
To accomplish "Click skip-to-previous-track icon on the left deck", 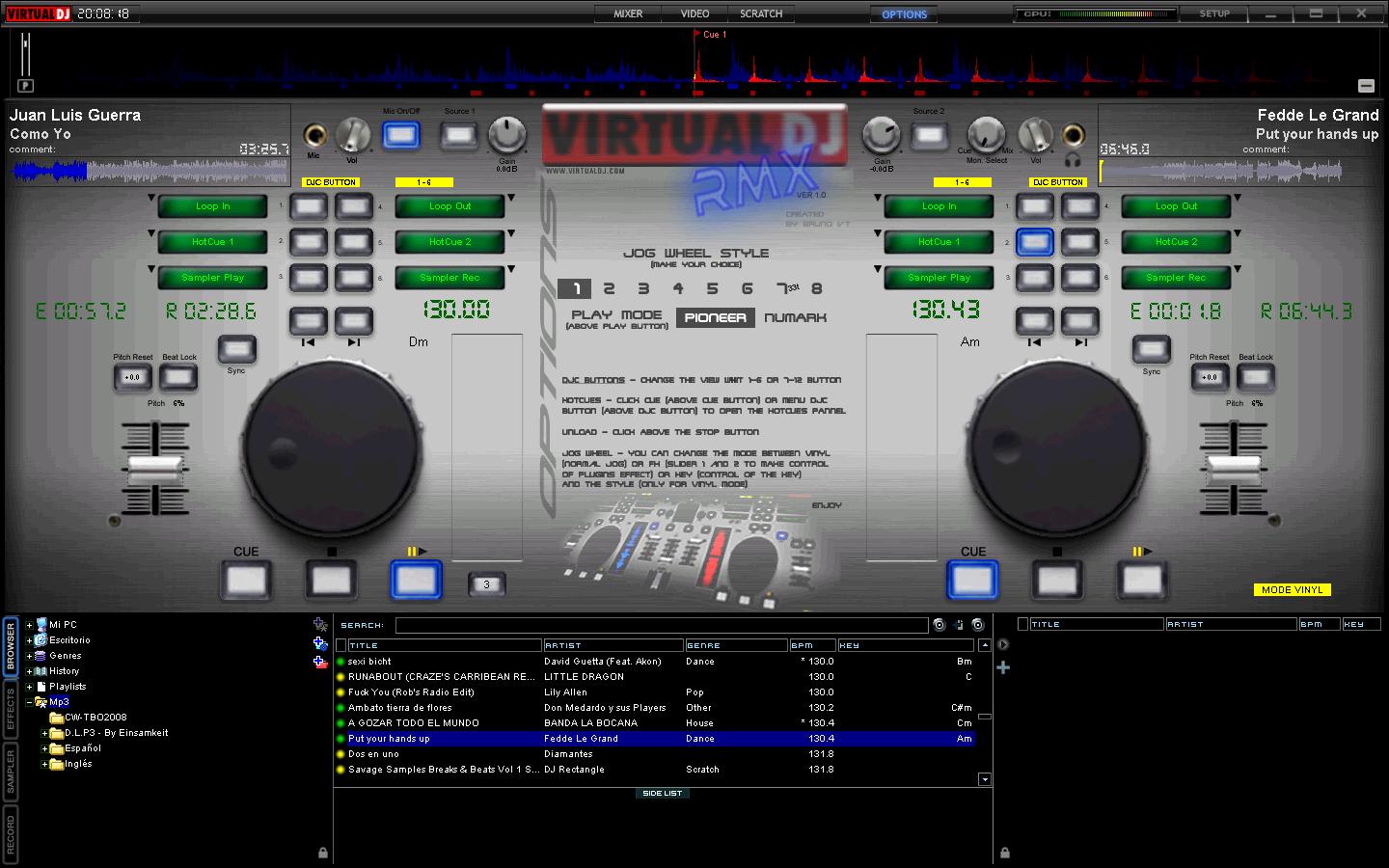I will (307, 327).
